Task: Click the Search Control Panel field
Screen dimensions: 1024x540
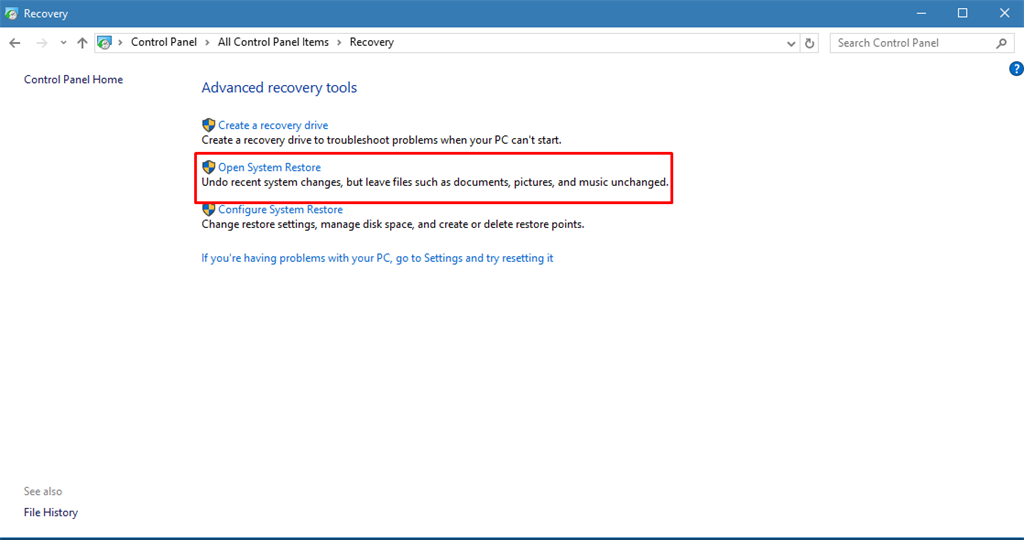Action: 912,43
